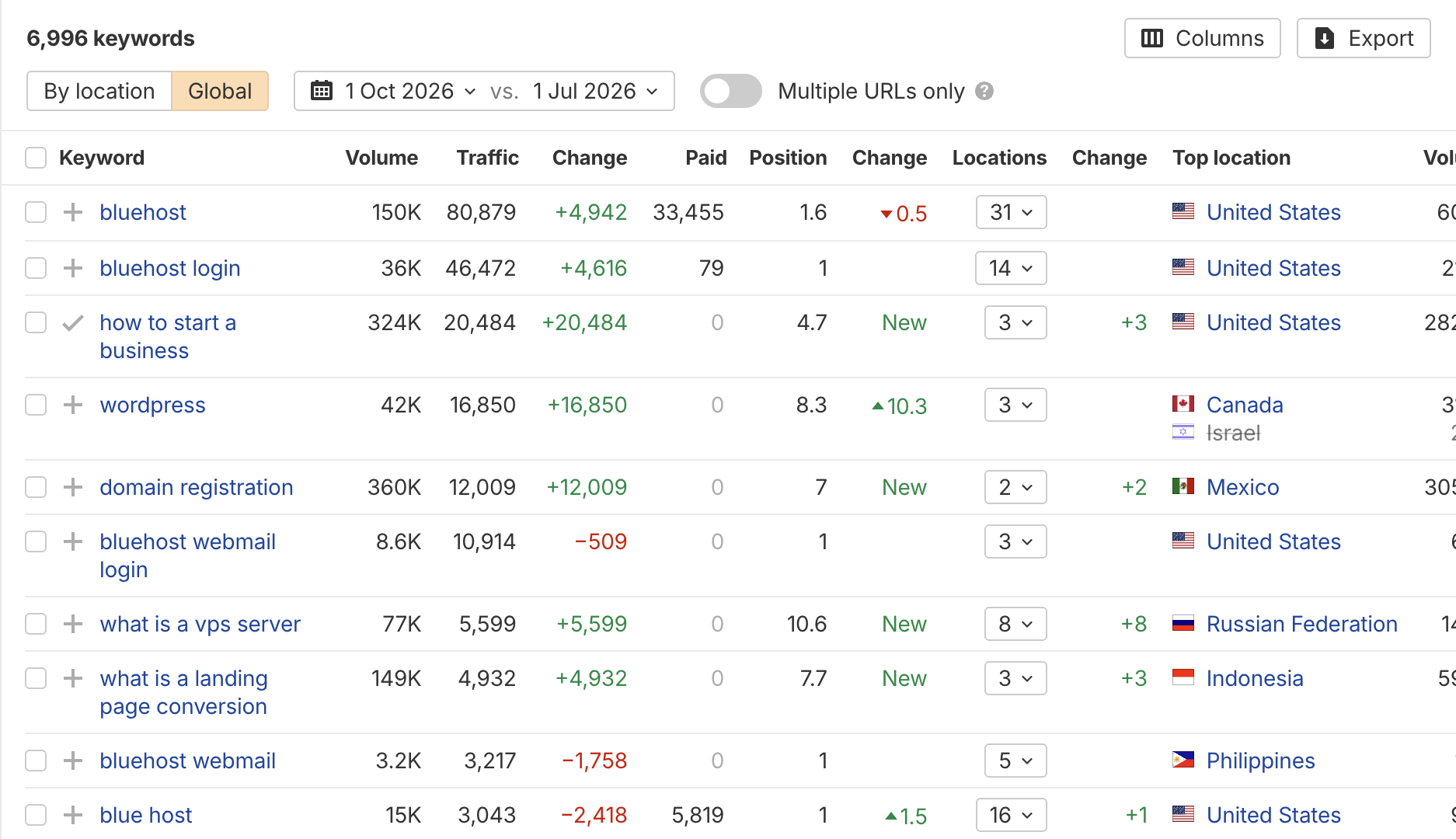Add what is a vps server via plus icon
The image size is (1456, 839).
pyautogui.click(x=73, y=624)
